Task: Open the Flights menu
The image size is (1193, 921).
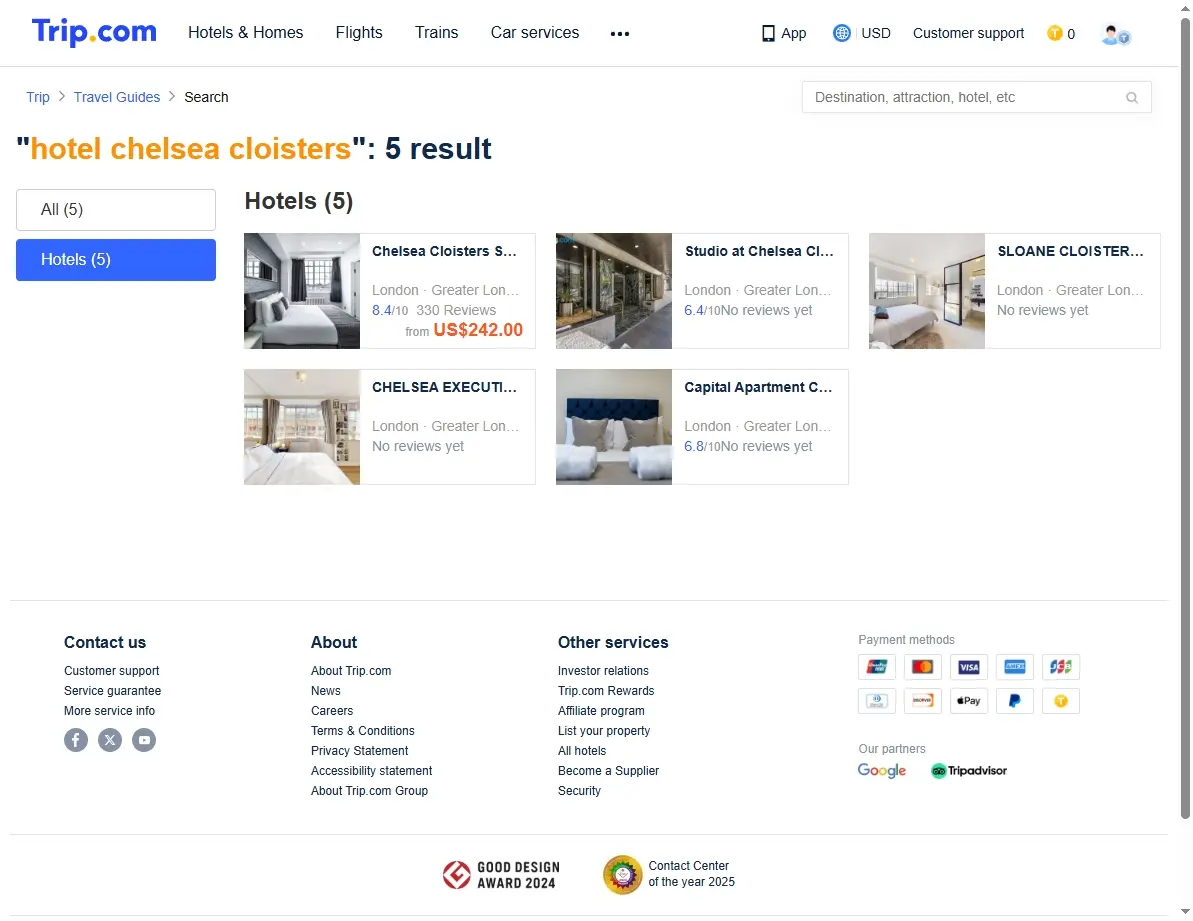Action: pos(359,33)
